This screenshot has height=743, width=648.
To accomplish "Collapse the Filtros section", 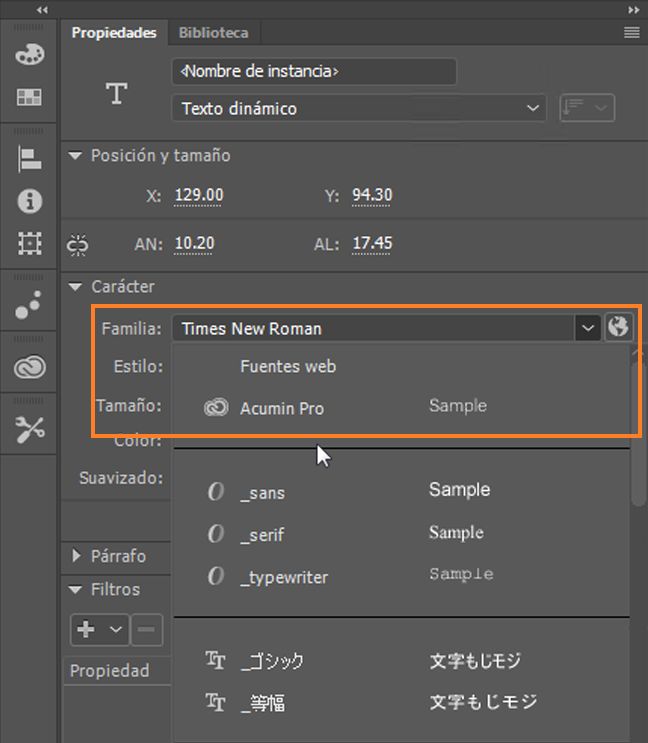I will click(x=75, y=590).
